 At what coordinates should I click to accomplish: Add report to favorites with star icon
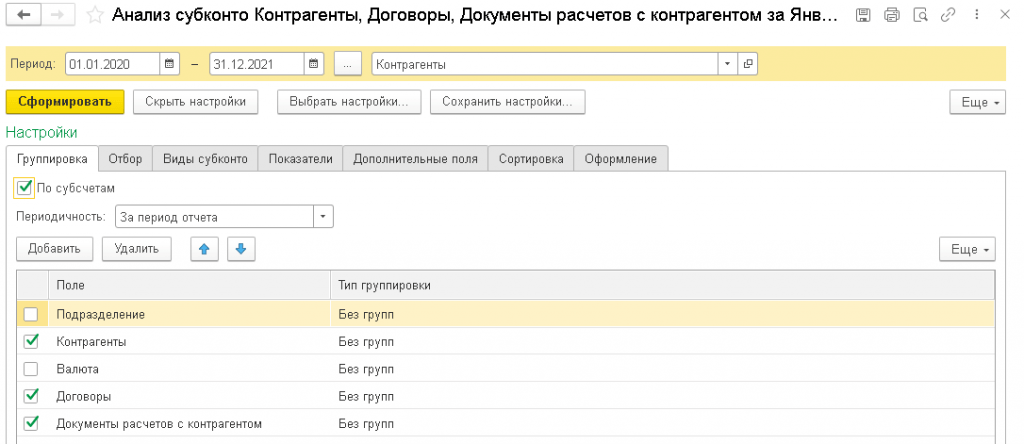(x=94, y=15)
